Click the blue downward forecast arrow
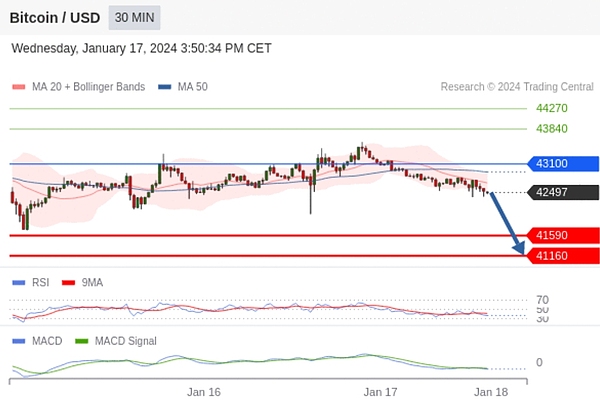The image size is (600, 406). 507,223
